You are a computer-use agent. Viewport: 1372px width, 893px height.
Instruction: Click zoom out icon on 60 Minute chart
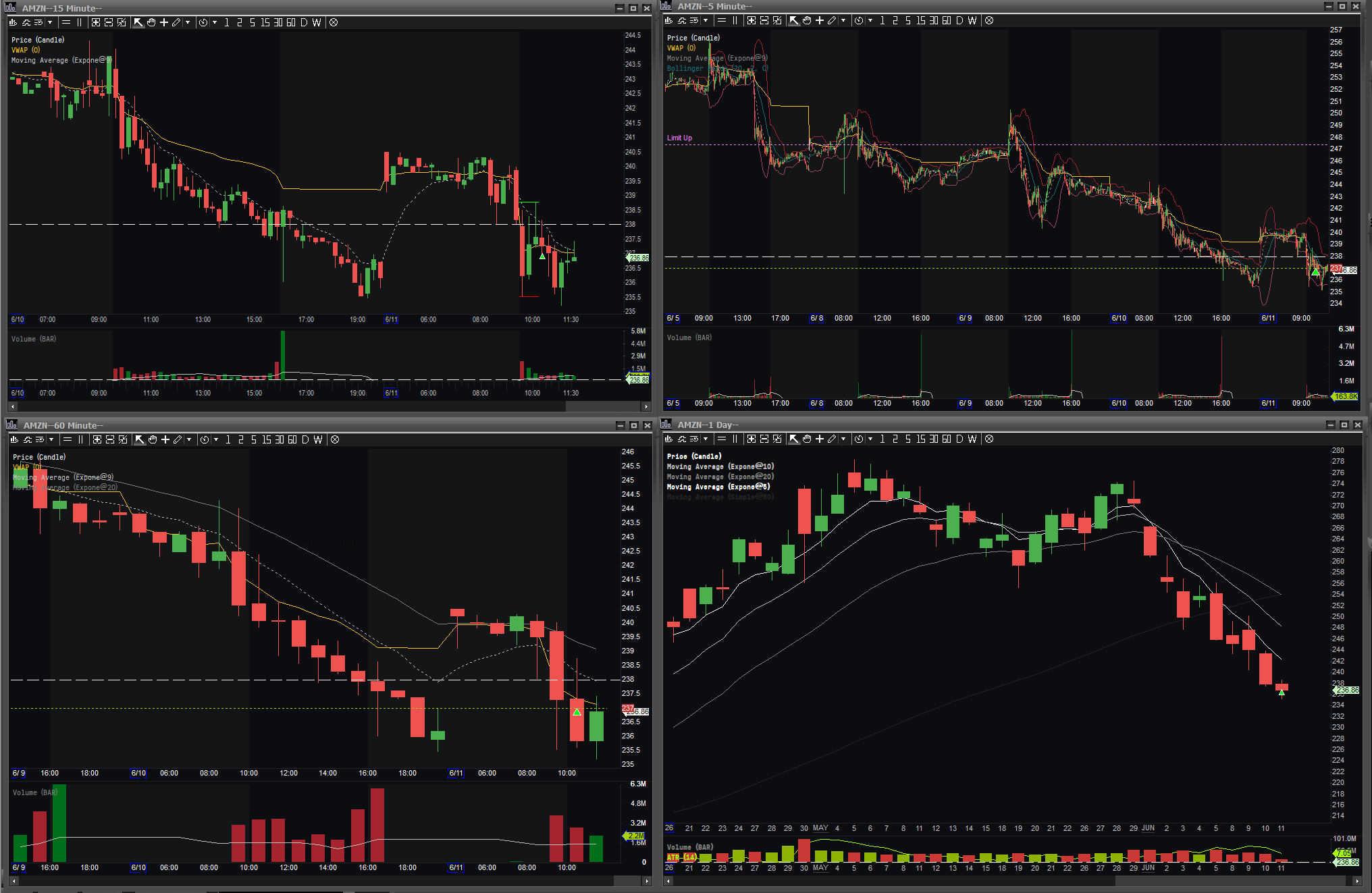point(110,439)
